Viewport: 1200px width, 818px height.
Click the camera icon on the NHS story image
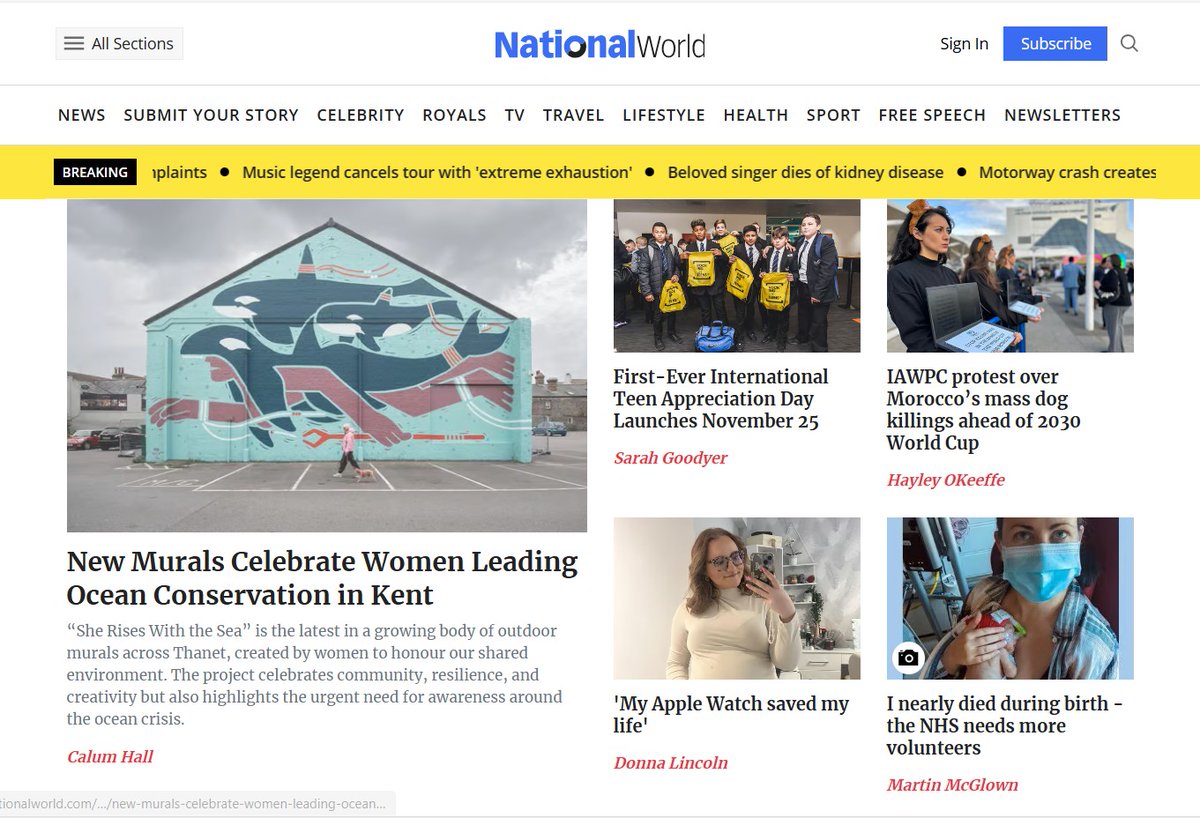(x=908, y=658)
